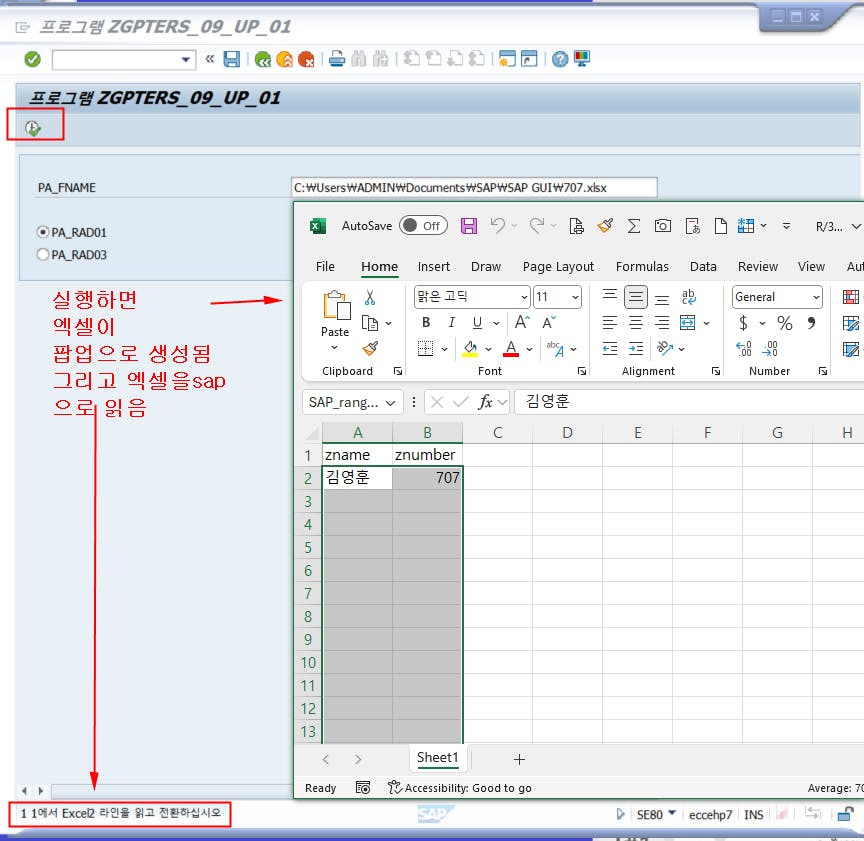Switch to the Draw ribbon tab
This screenshot has height=841, width=864.
(x=485, y=267)
